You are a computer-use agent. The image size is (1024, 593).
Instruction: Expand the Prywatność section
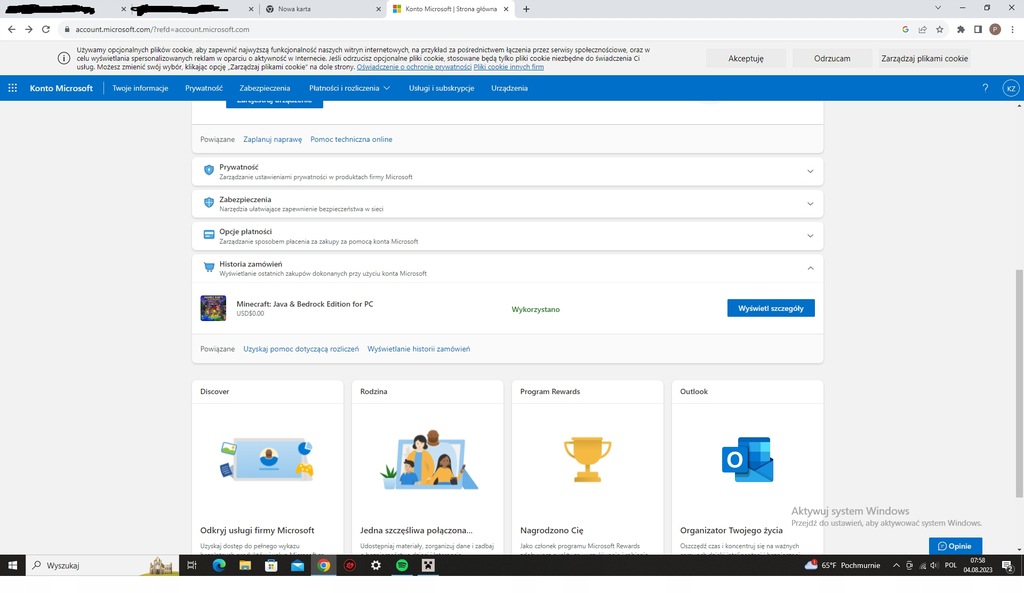(x=810, y=171)
